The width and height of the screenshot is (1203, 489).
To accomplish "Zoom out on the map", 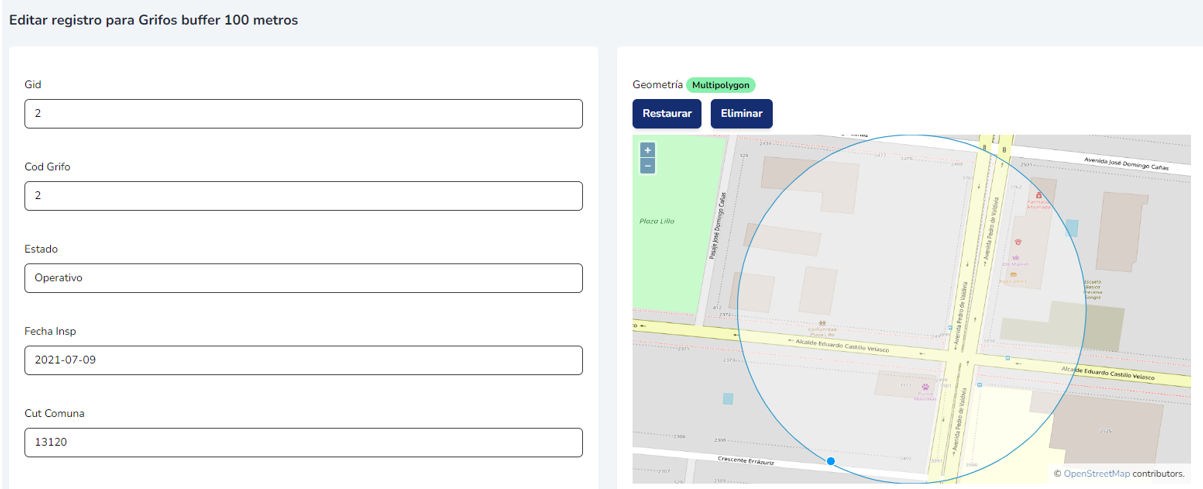I will pyautogui.click(x=648, y=166).
